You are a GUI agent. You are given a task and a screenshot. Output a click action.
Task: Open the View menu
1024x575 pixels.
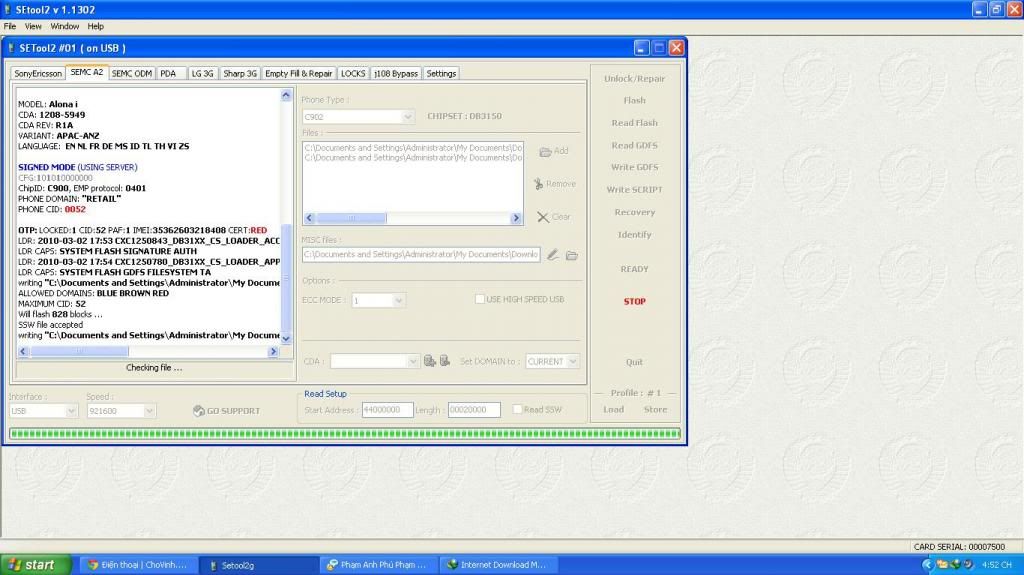pyautogui.click(x=33, y=27)
